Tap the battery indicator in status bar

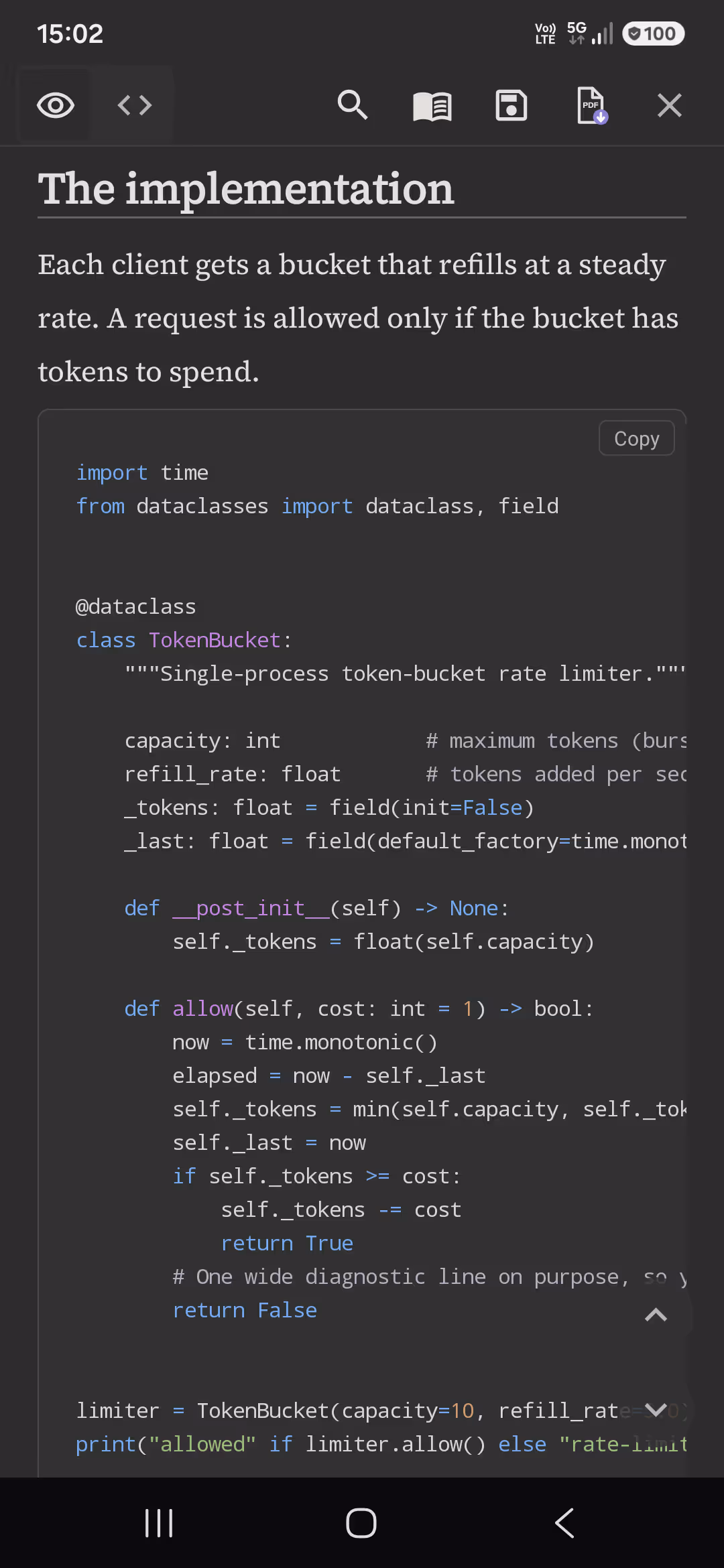point(653,34)
